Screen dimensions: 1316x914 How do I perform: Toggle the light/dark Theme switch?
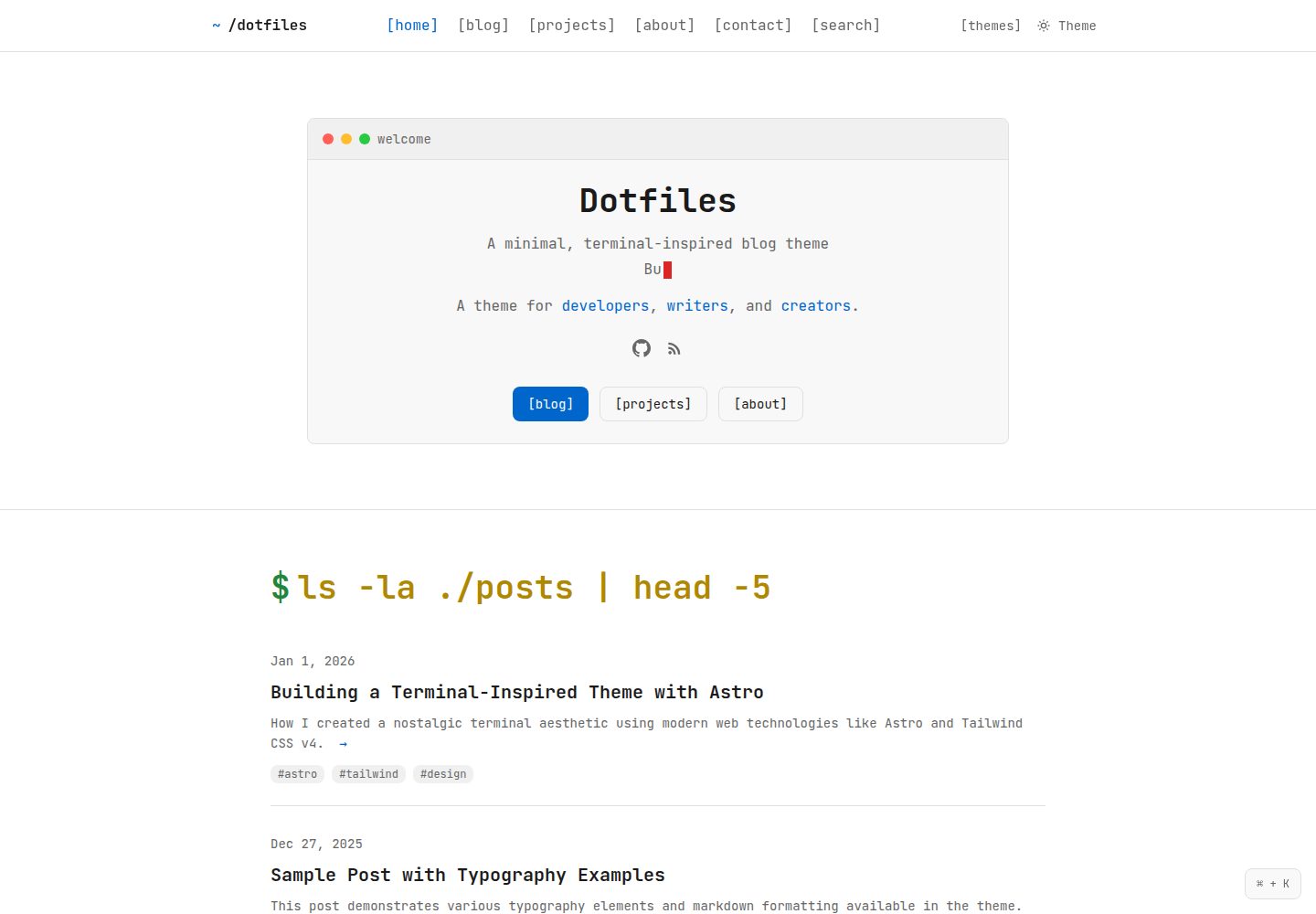coord(1067,26)
